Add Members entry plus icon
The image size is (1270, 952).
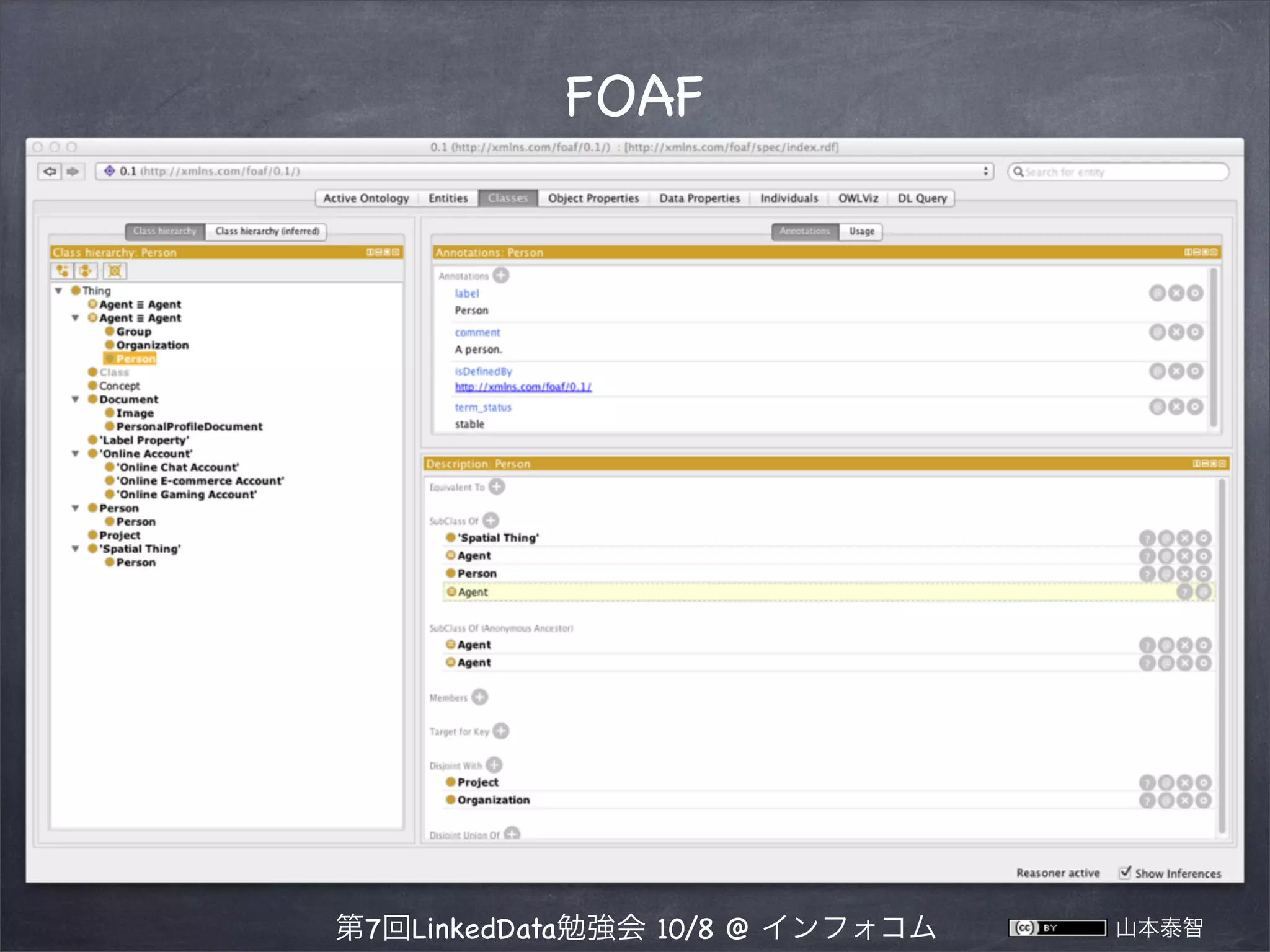tap(479, 697)
